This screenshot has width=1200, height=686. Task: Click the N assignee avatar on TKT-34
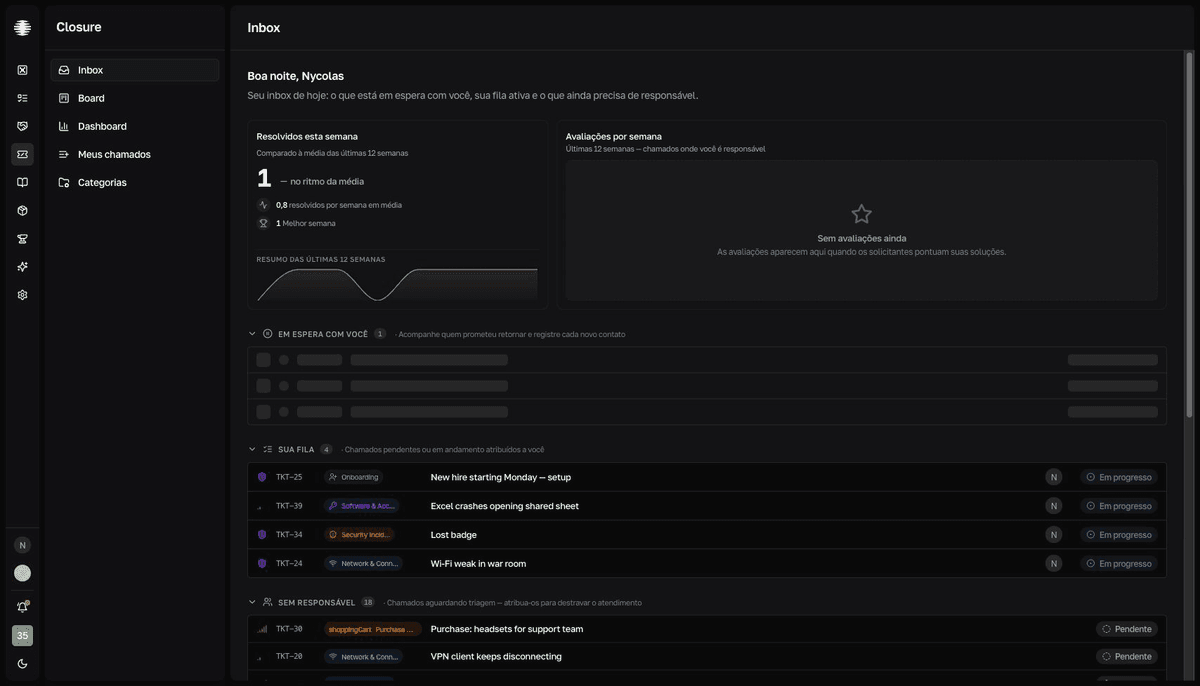coord(1053,535)
